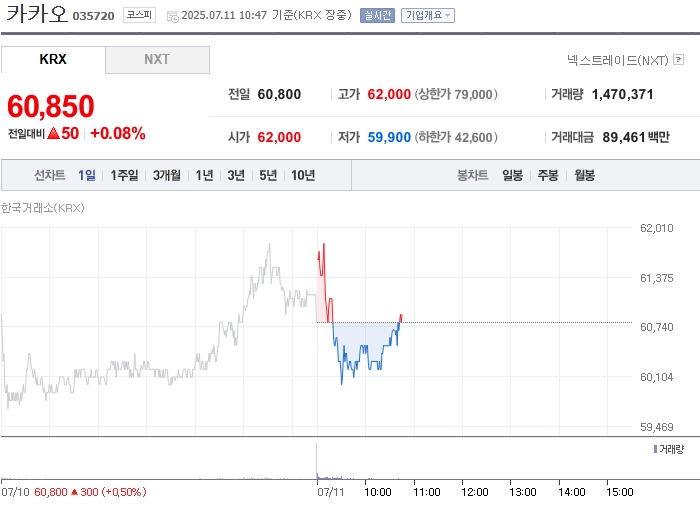Click the 코스피 market badge
This screenshot has width=700, height=515.
(139, 15)
